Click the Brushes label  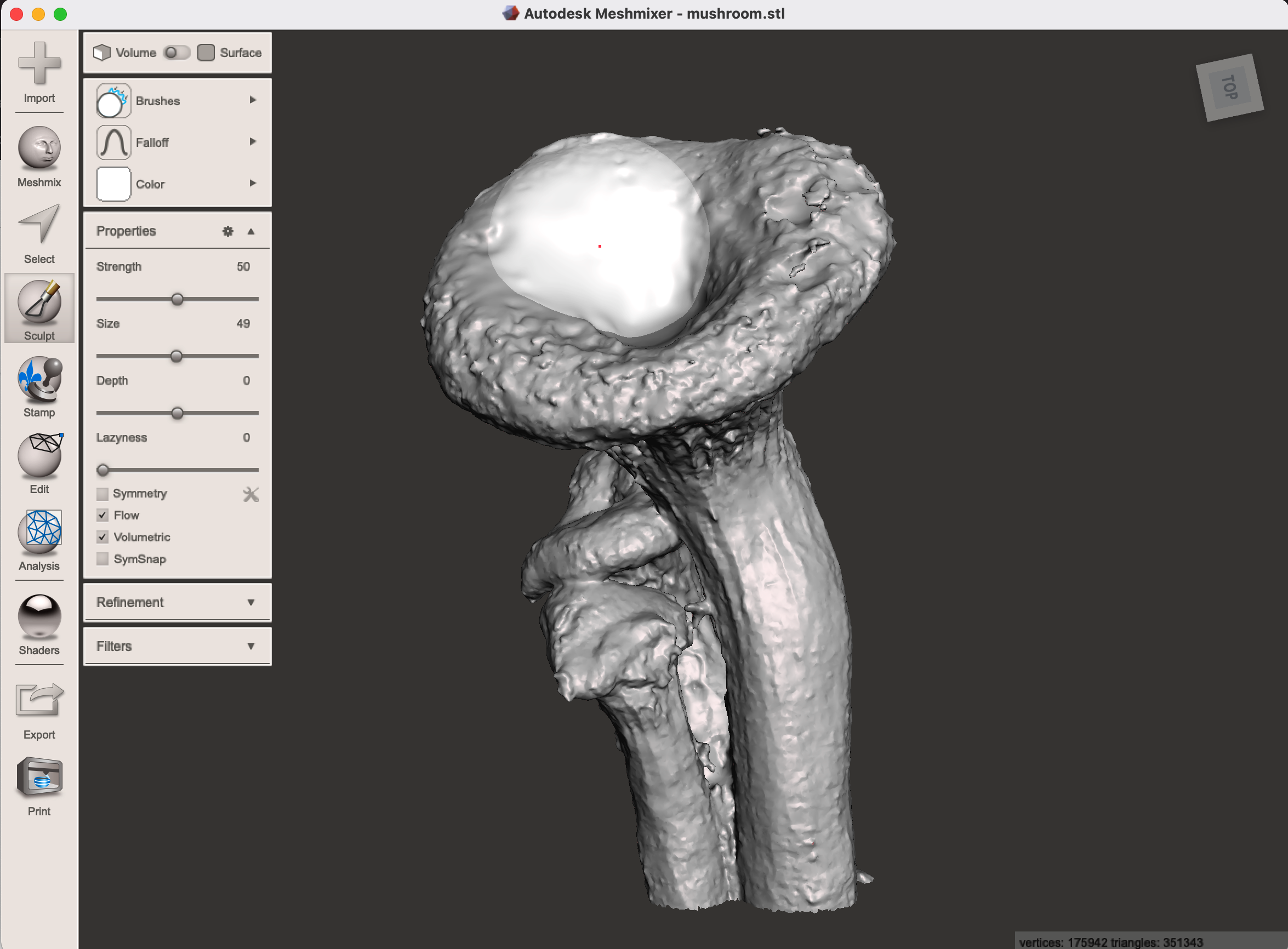(157, 101)
